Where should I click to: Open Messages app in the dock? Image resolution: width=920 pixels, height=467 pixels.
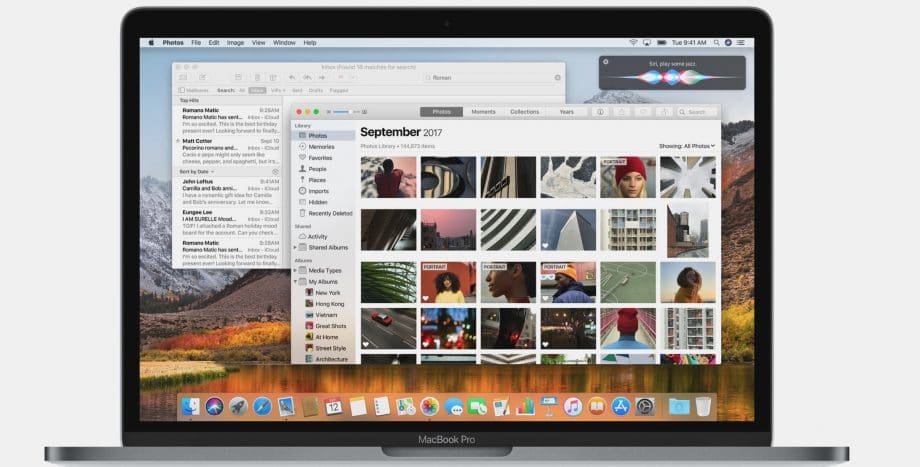tap(454, 406)
